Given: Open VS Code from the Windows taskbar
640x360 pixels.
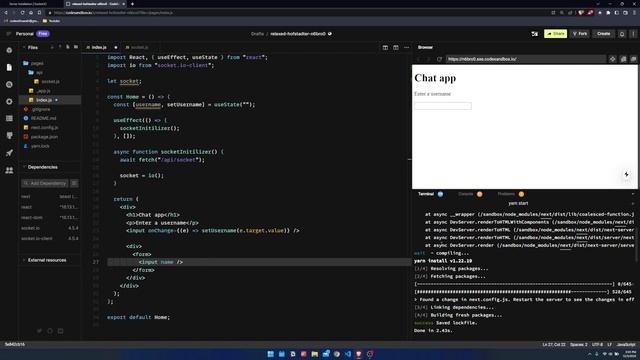Looking at the screenshot, I should [348, 354].
